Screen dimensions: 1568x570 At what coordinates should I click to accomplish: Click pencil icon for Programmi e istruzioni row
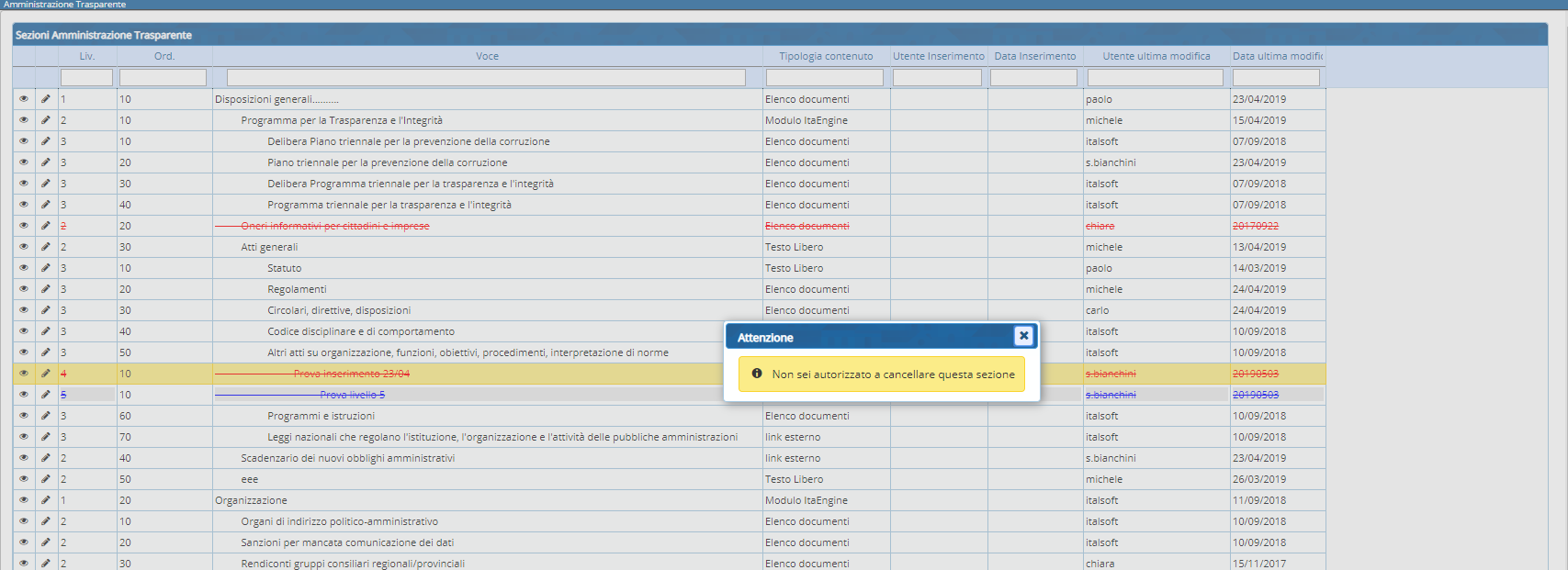(x=46, y=416)
